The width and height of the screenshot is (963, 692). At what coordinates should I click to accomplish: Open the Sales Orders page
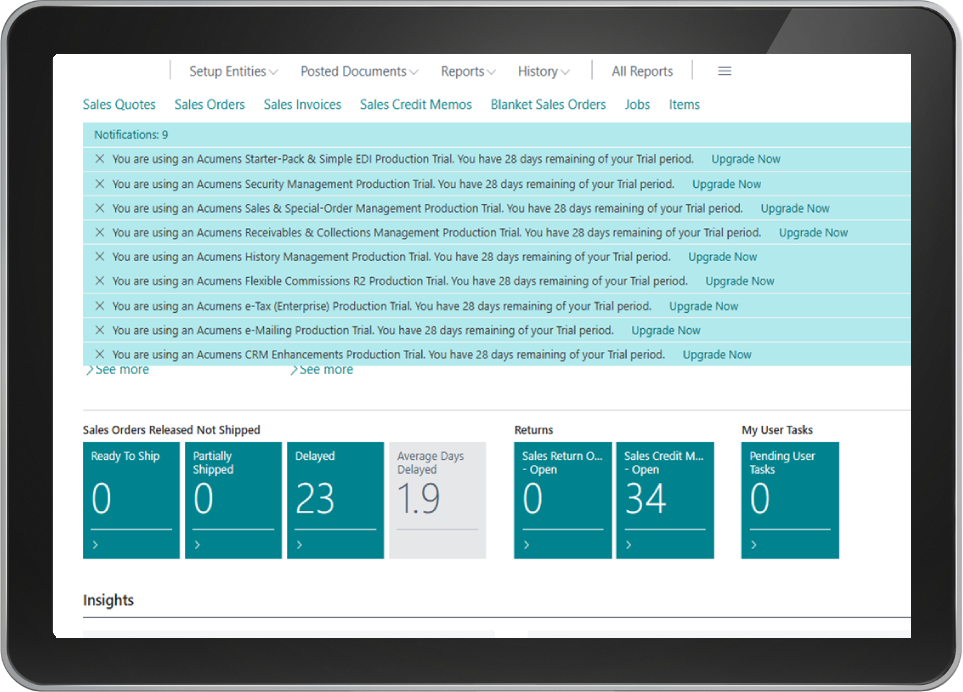click(209, 104)
